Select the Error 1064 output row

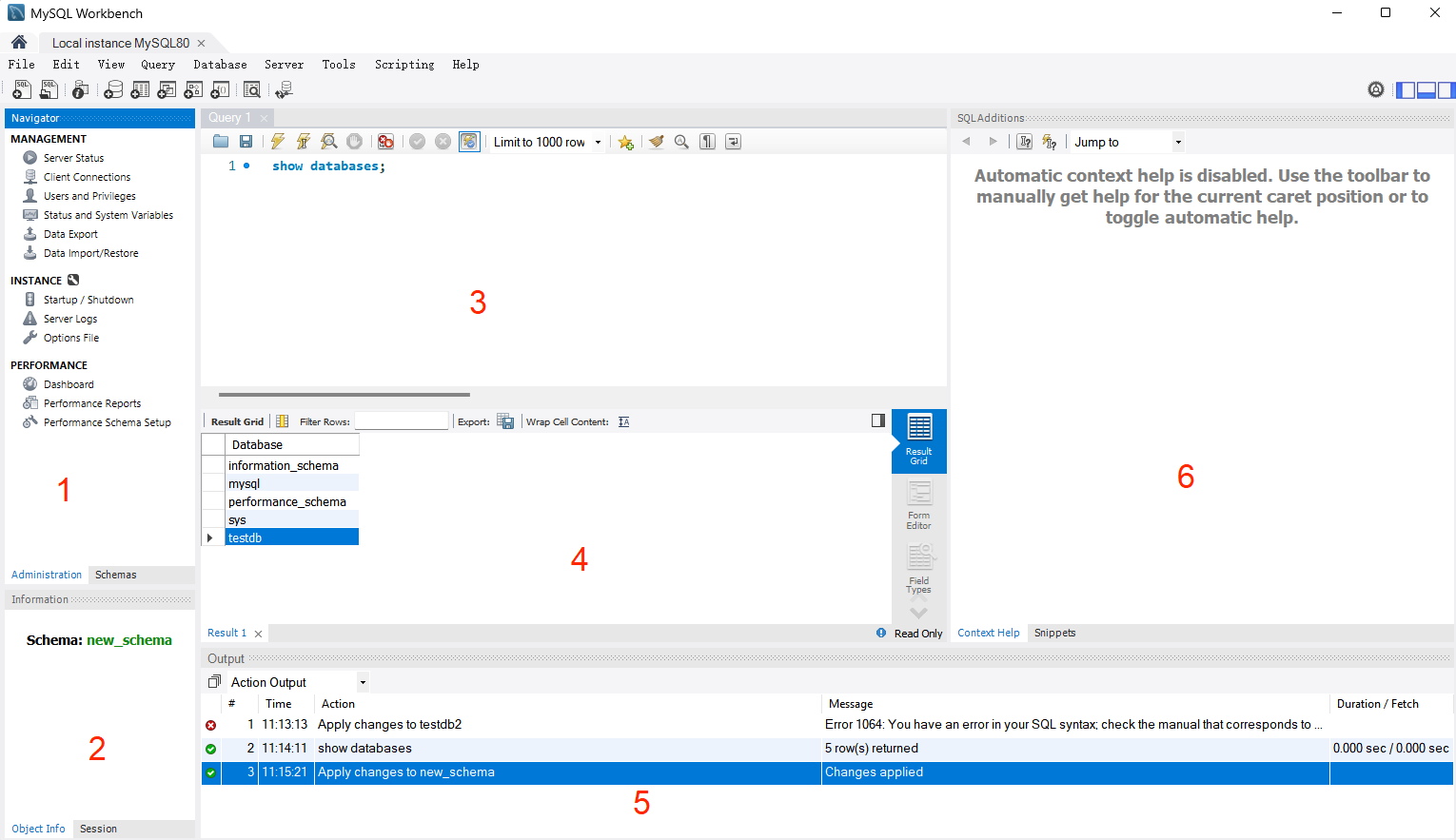(826, 725)
